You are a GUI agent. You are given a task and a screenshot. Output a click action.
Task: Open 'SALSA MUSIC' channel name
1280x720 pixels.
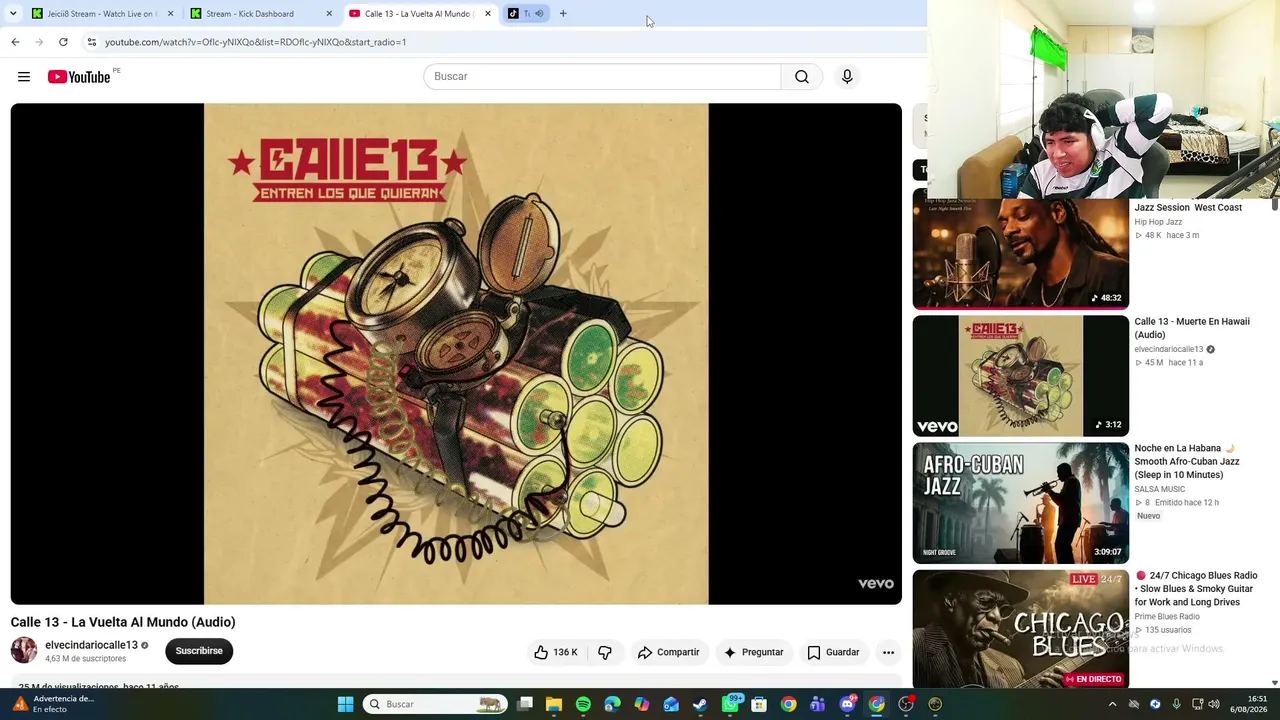point(1159,489)
